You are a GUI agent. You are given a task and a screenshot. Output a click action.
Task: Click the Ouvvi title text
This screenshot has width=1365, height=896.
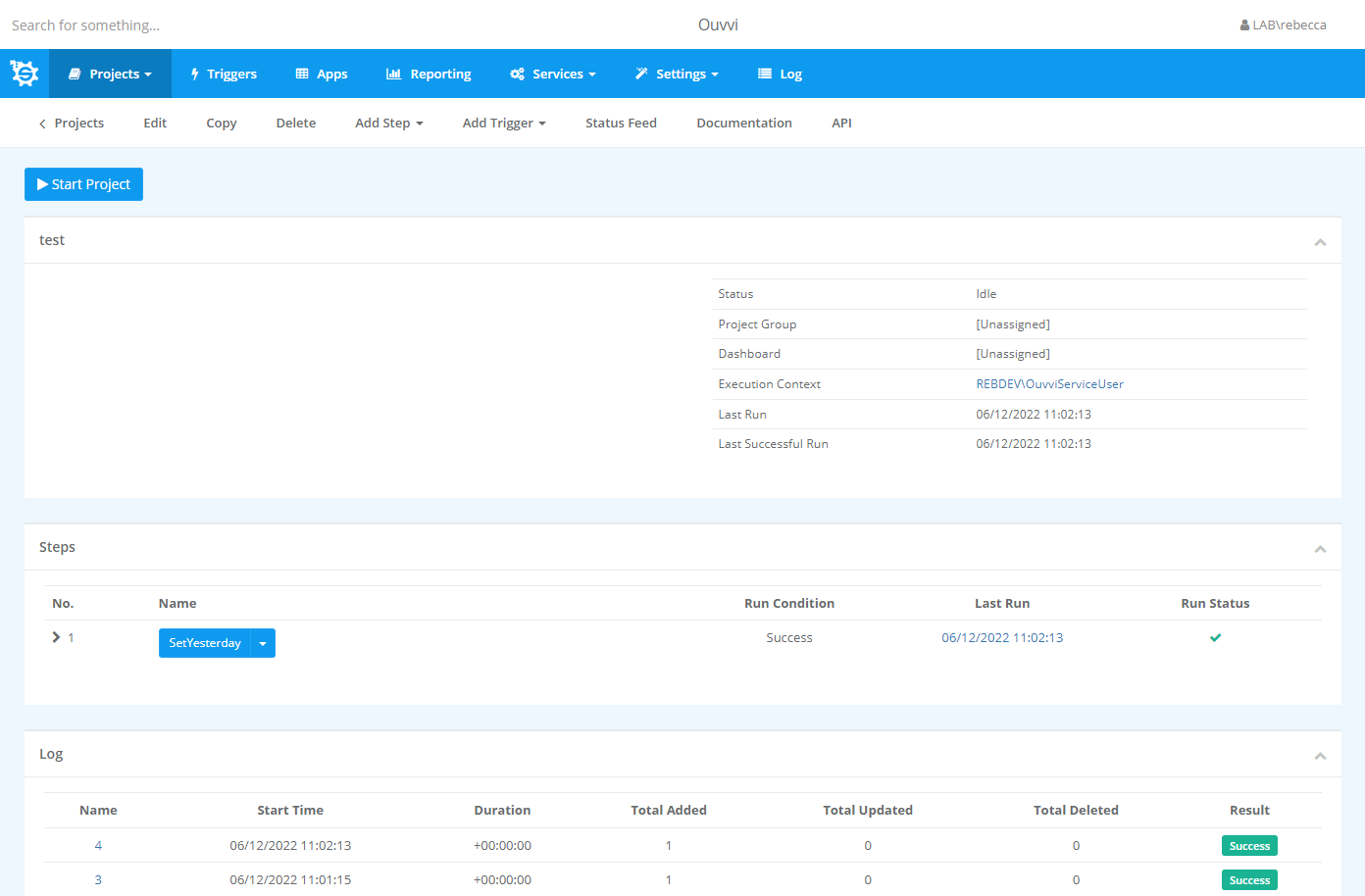point(718,25)
